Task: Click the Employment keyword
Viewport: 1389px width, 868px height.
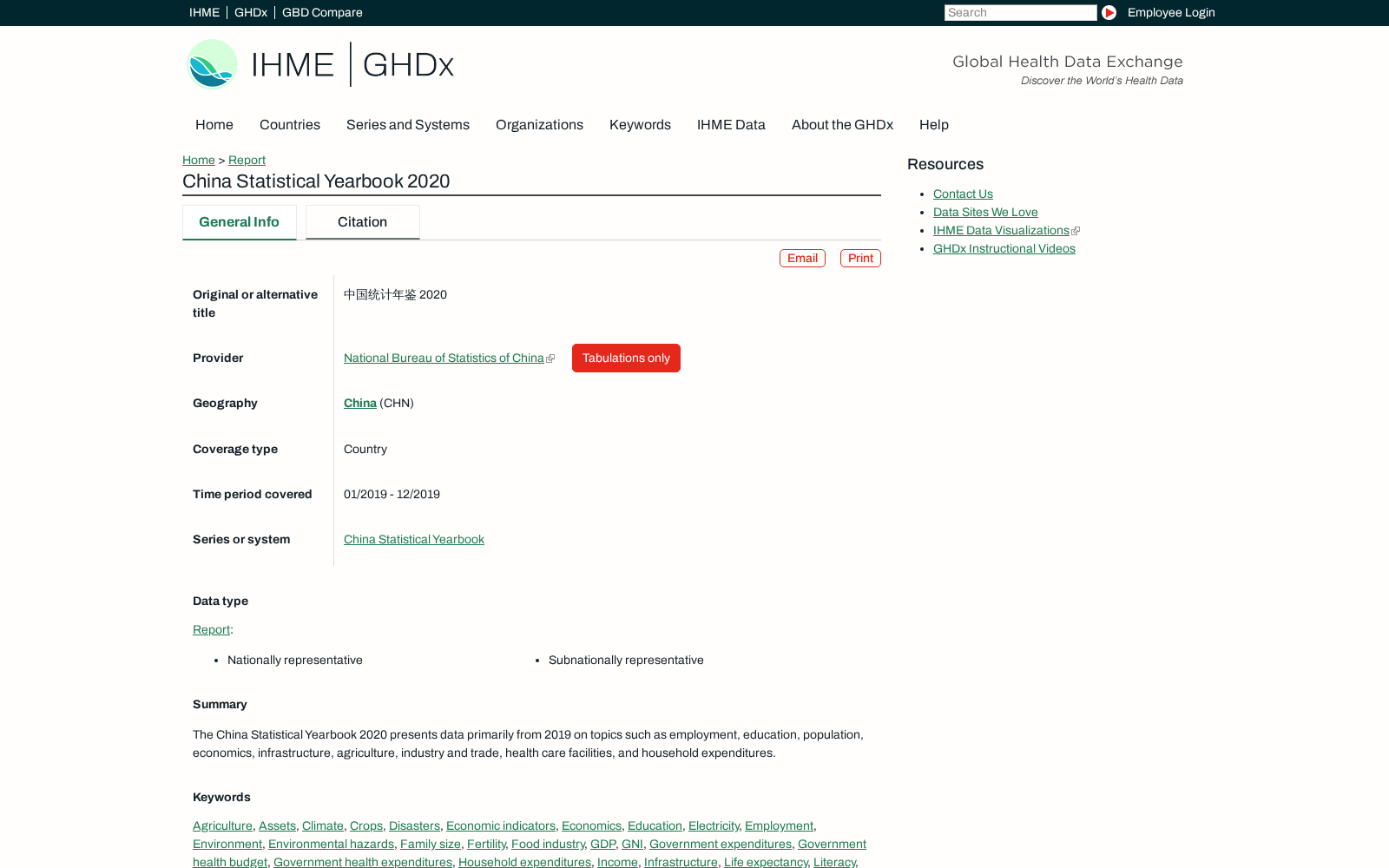Action: click(x=779, y=826)
